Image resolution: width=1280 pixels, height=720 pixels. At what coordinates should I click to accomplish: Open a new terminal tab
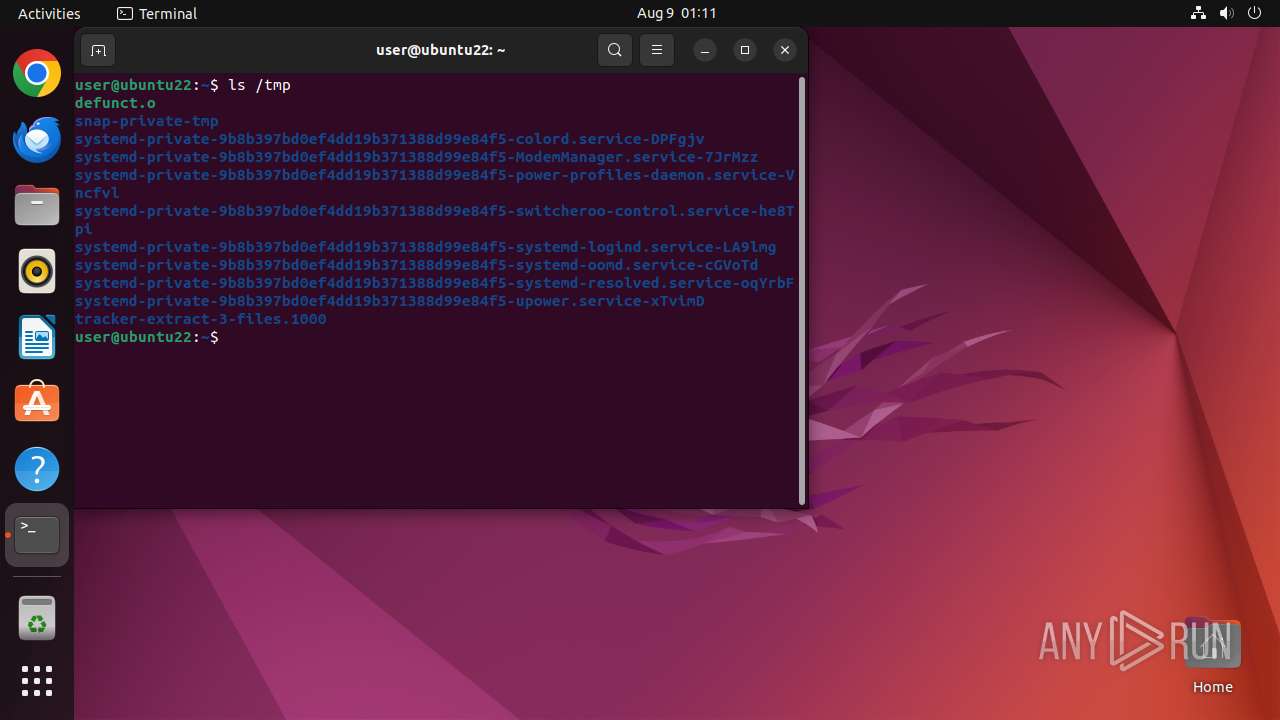pos(98,50)
